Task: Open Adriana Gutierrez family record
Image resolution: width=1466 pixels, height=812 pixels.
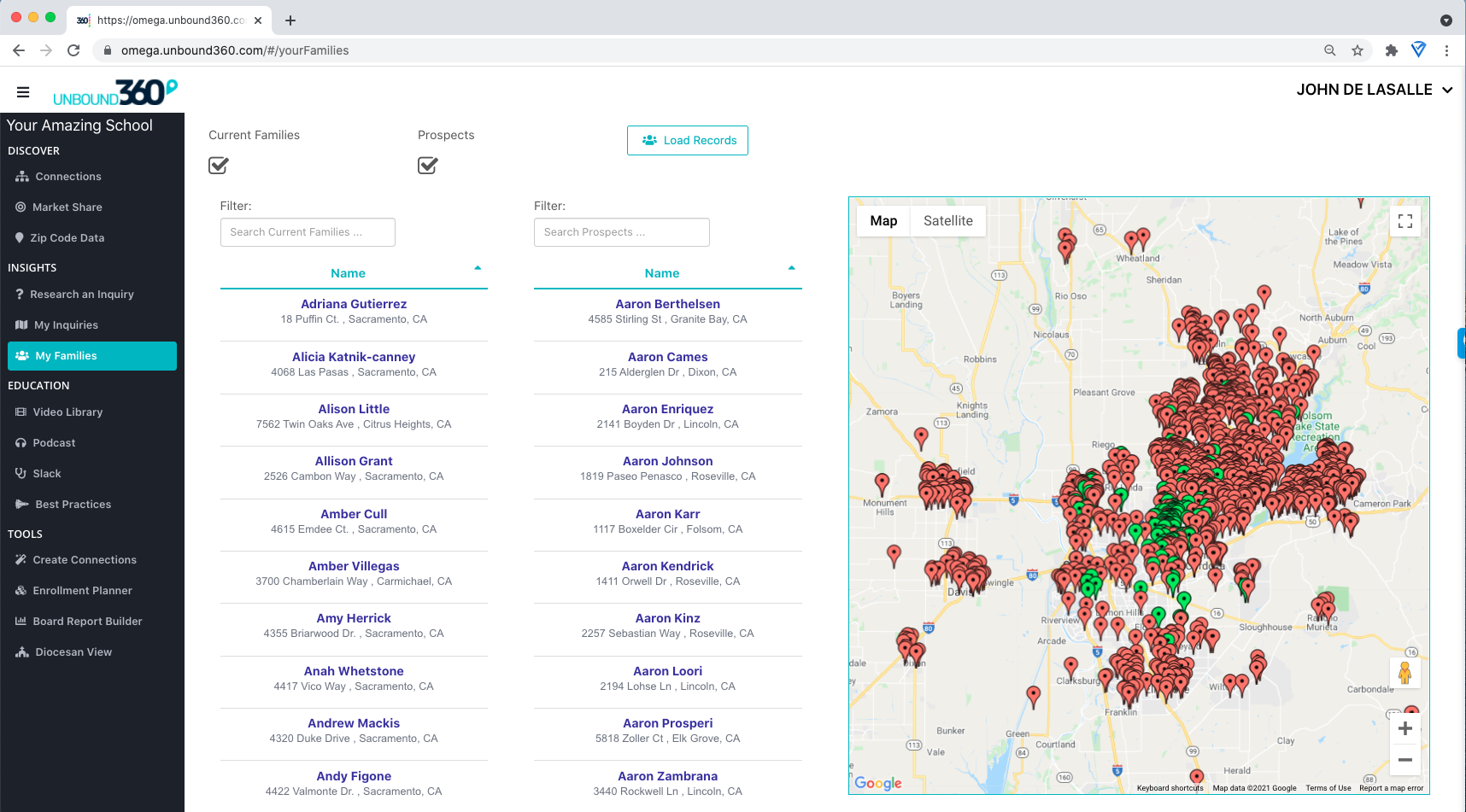Action: point(354,304)
